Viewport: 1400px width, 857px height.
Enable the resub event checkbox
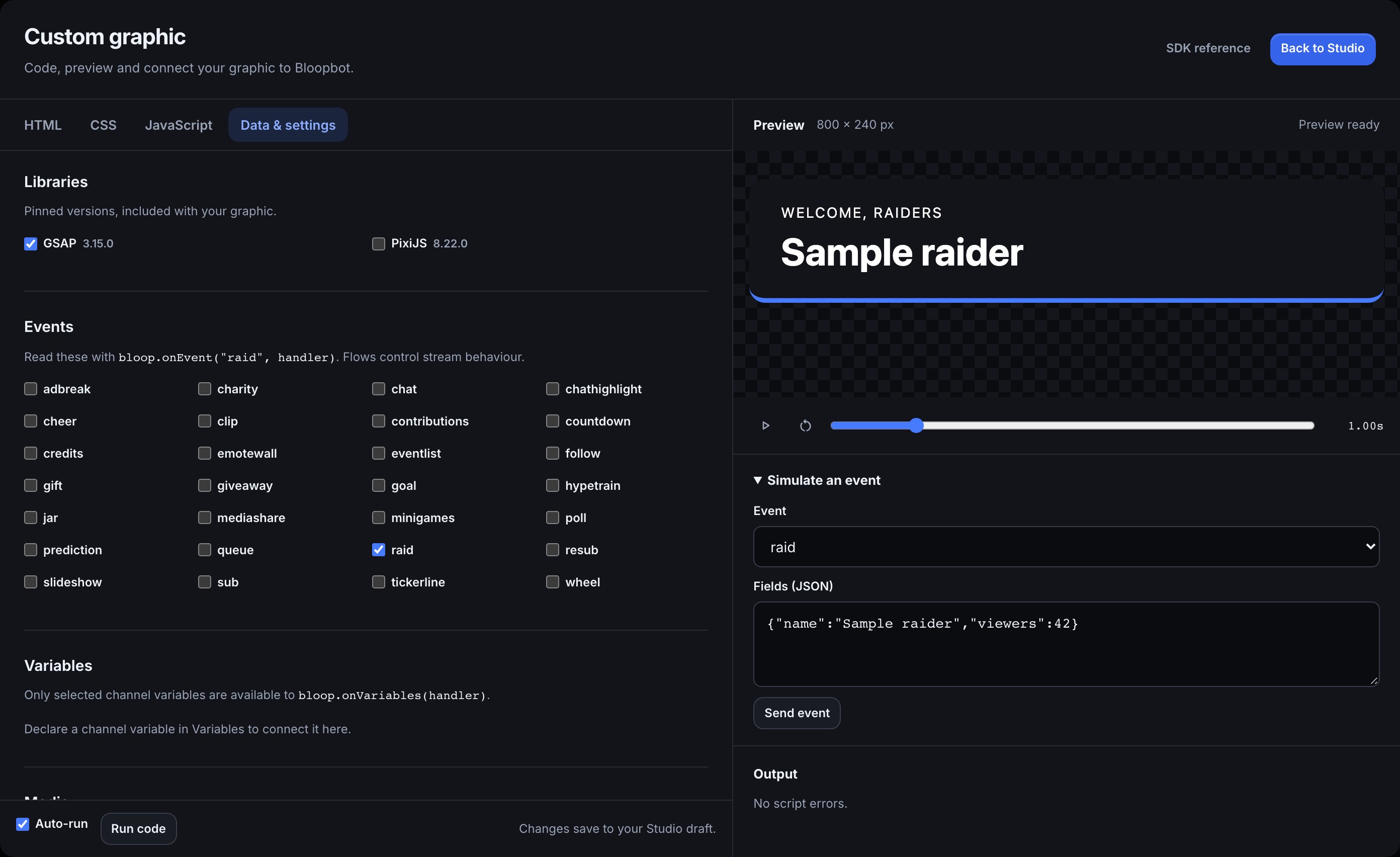pyautogui.click(x=552, y=550)
